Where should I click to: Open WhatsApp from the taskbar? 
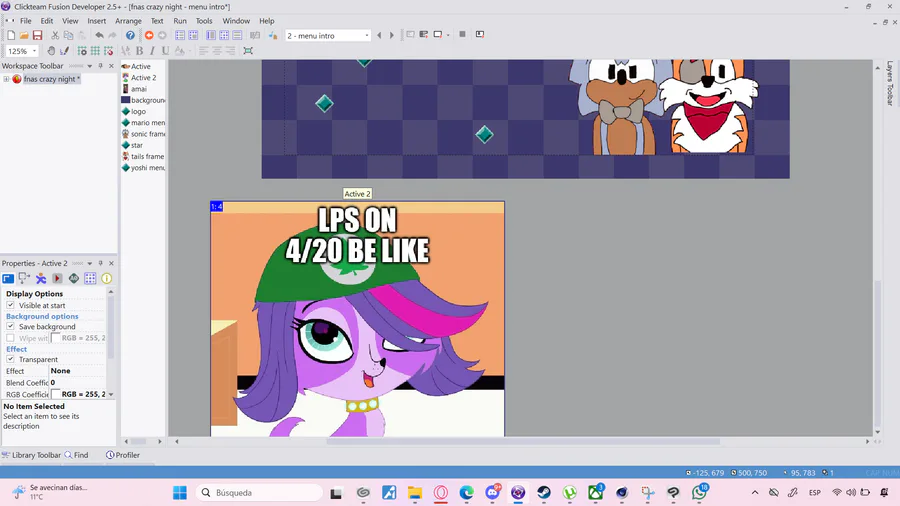coord(699,493)
